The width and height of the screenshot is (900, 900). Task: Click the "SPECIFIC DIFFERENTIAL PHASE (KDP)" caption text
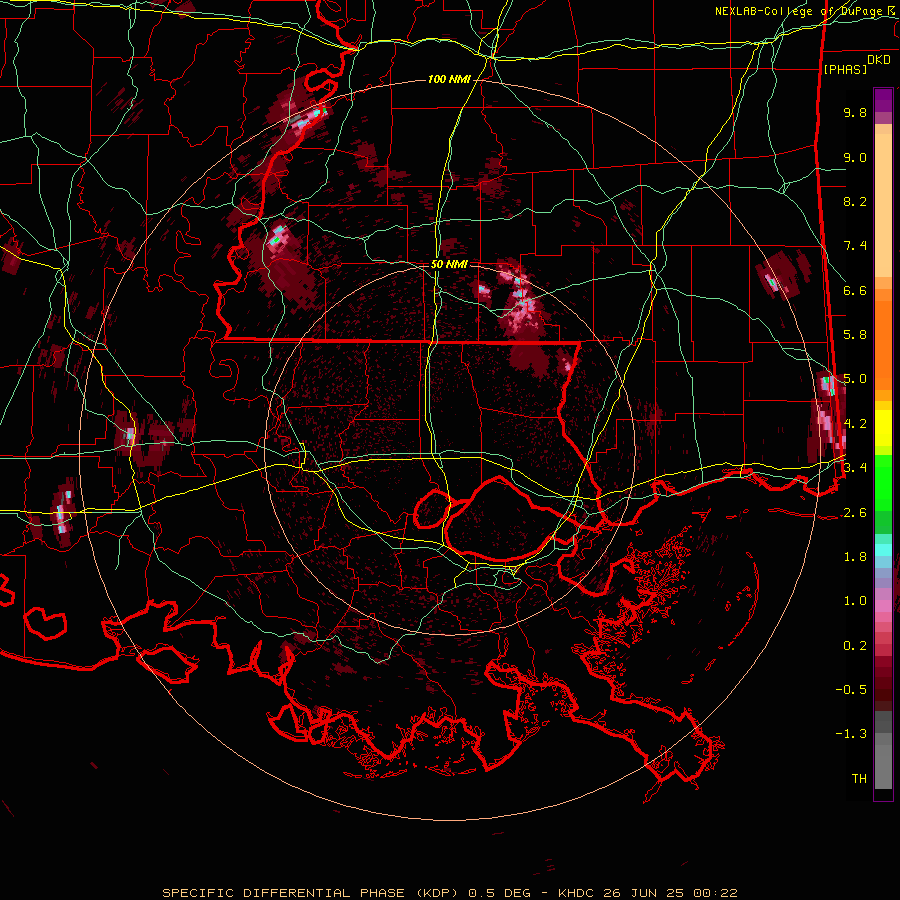coord(311,893)
